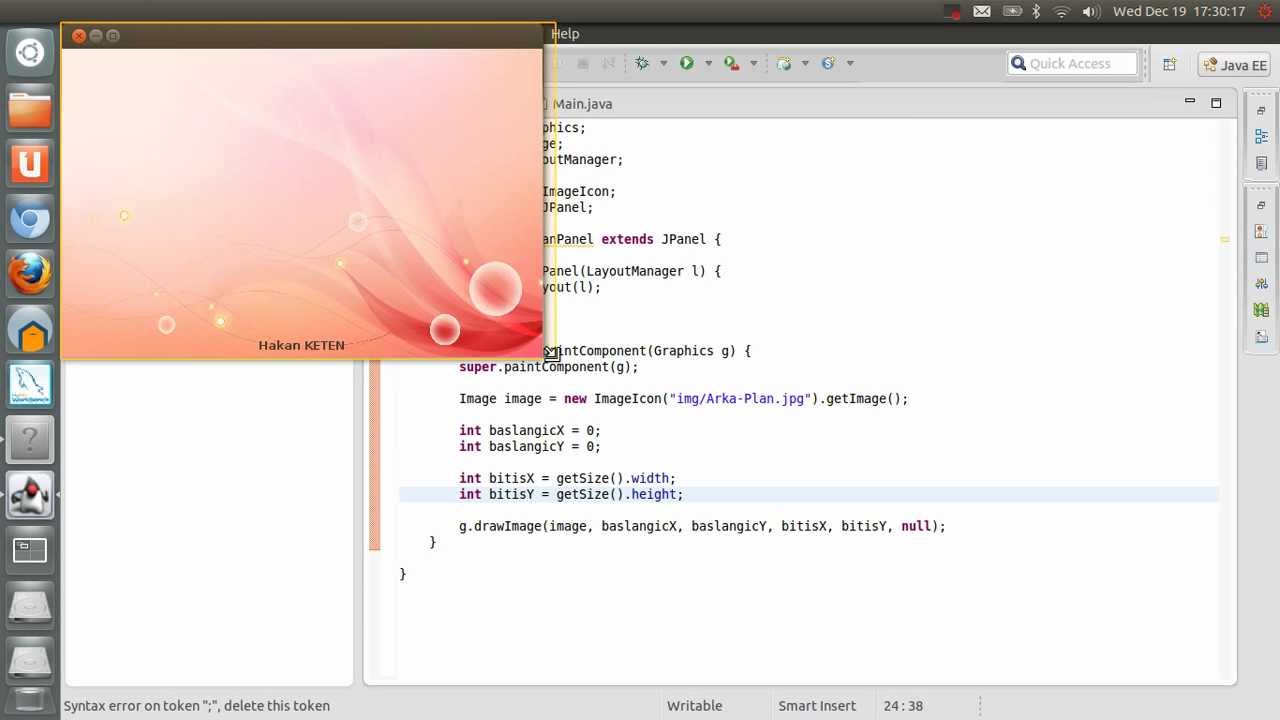
Task: Open the dropdown arrow beside Debug icon
Action: [664, 63]
